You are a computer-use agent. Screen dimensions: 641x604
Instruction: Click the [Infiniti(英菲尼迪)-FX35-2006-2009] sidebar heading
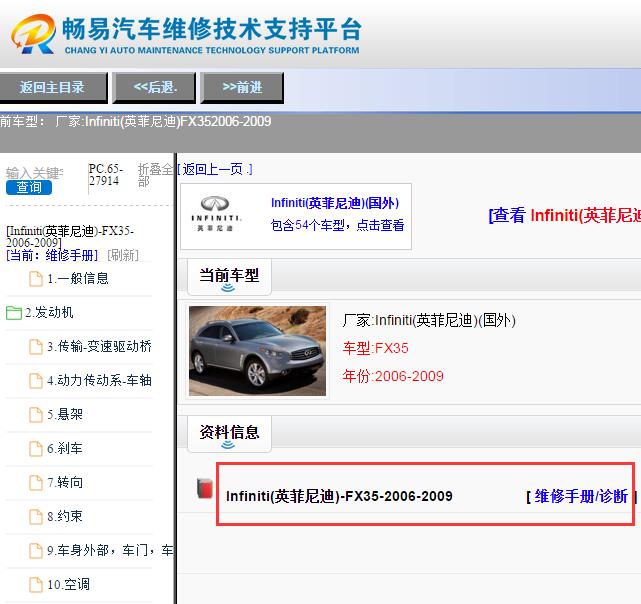click(x=70, y=237)
